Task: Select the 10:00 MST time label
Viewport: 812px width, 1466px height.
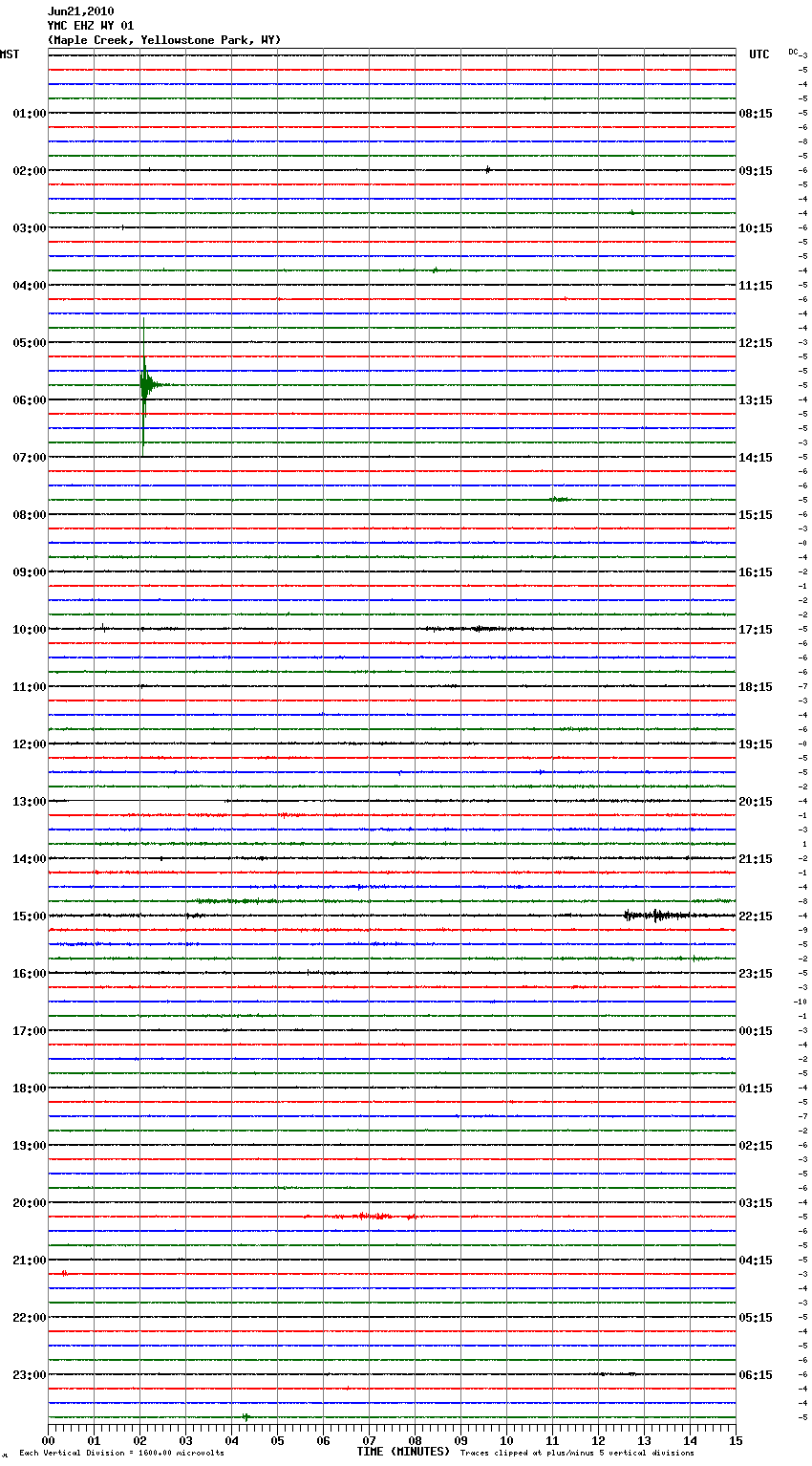Action: click(x=29, y=630)
